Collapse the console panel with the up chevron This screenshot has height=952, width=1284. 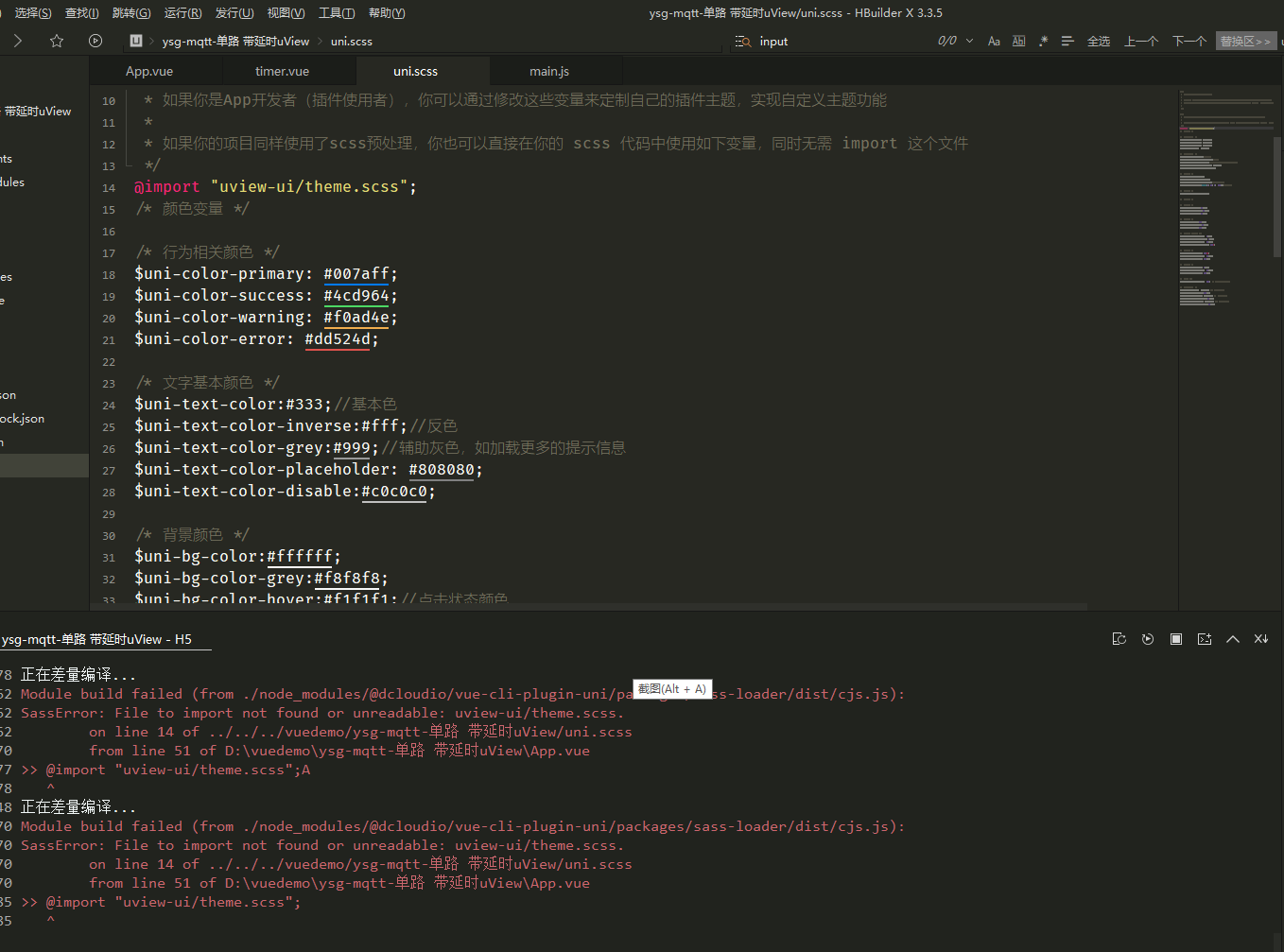click(x=1233, y=639)
